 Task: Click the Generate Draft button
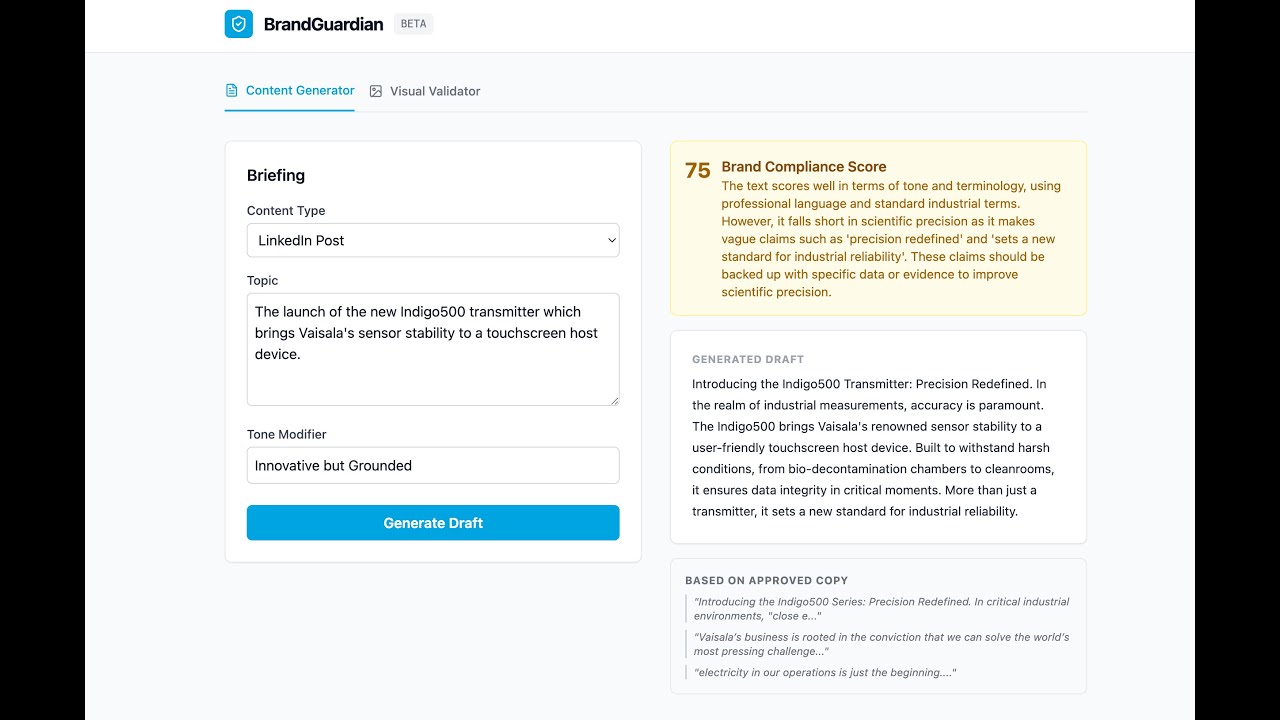[x=433, y=523]
